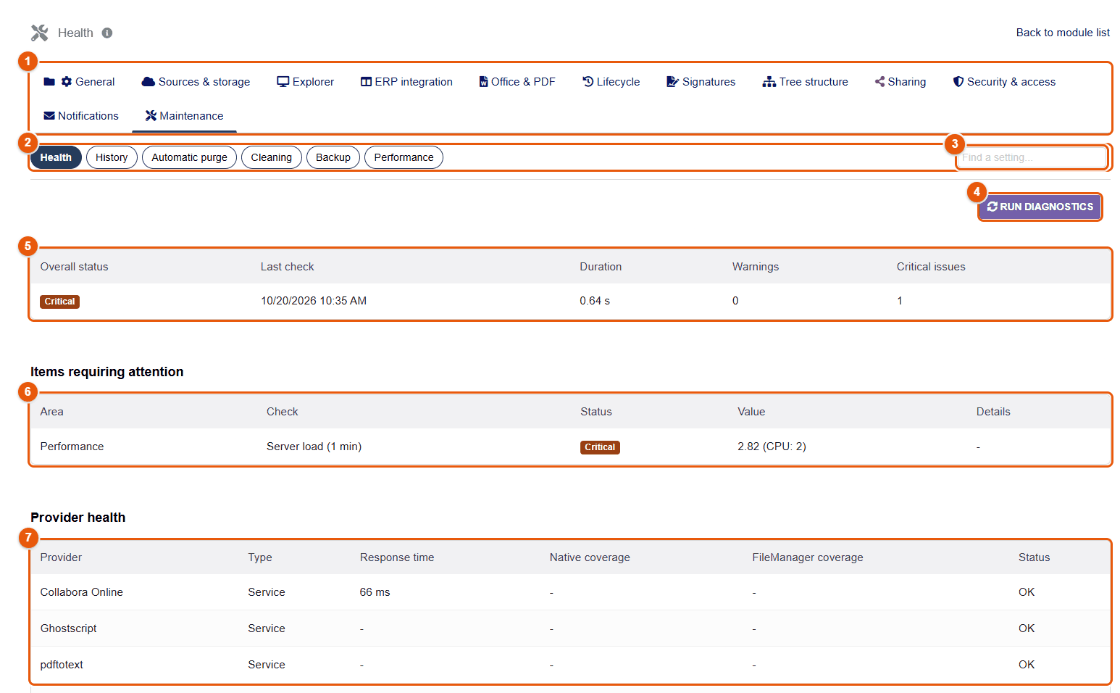
Task: Click the Critical badge in Server load row
Action: (x=600, y=447)
